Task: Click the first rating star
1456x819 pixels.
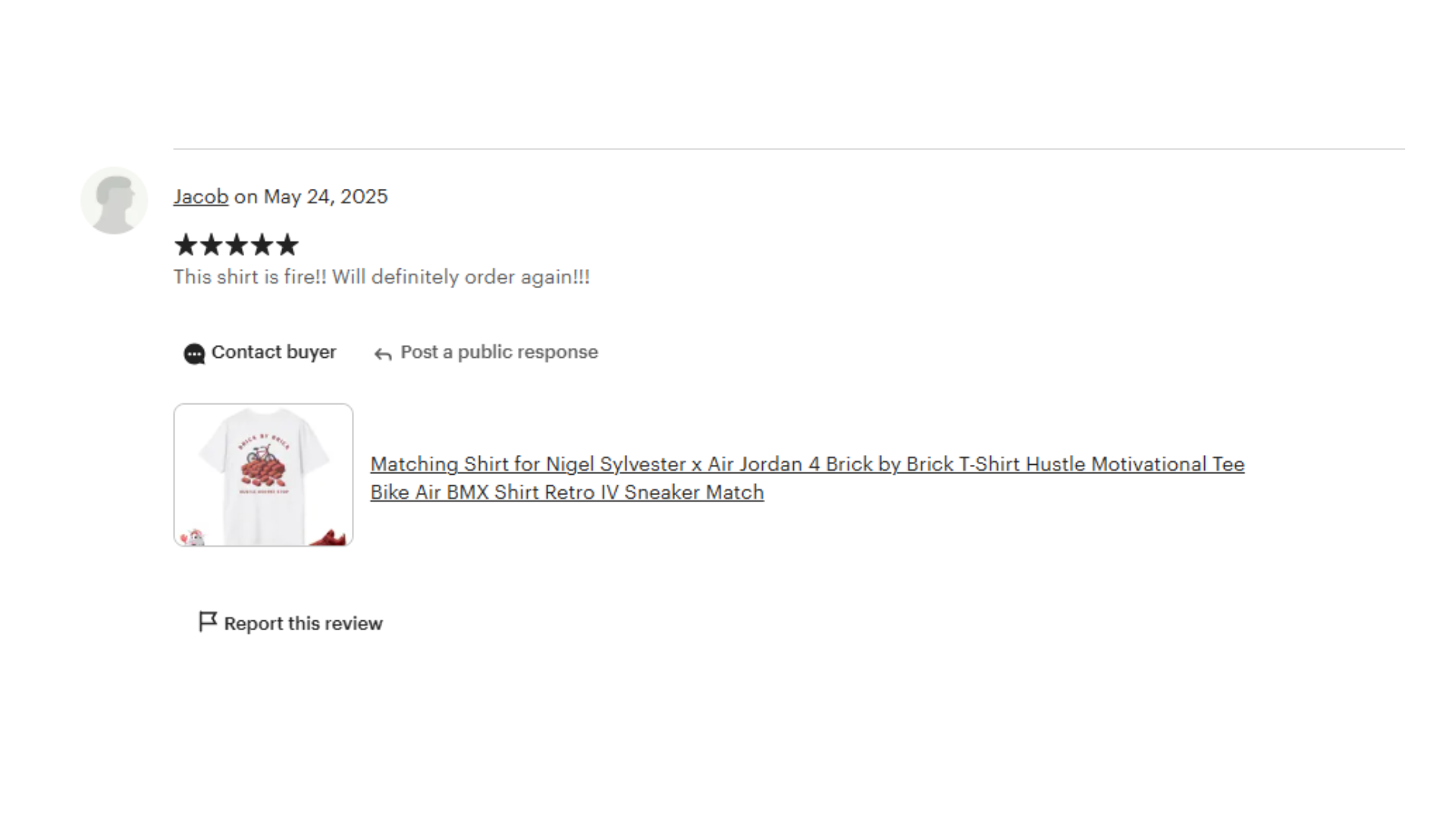Action: [186, 245]
